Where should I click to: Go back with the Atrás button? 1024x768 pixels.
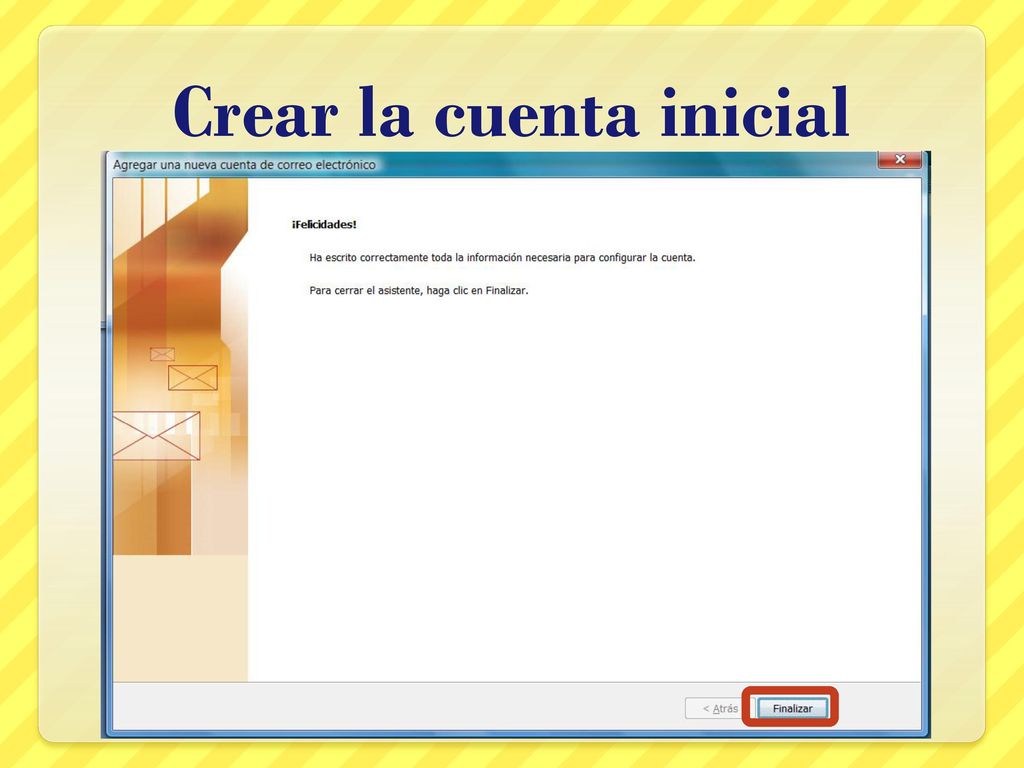(x=720, y=708)
